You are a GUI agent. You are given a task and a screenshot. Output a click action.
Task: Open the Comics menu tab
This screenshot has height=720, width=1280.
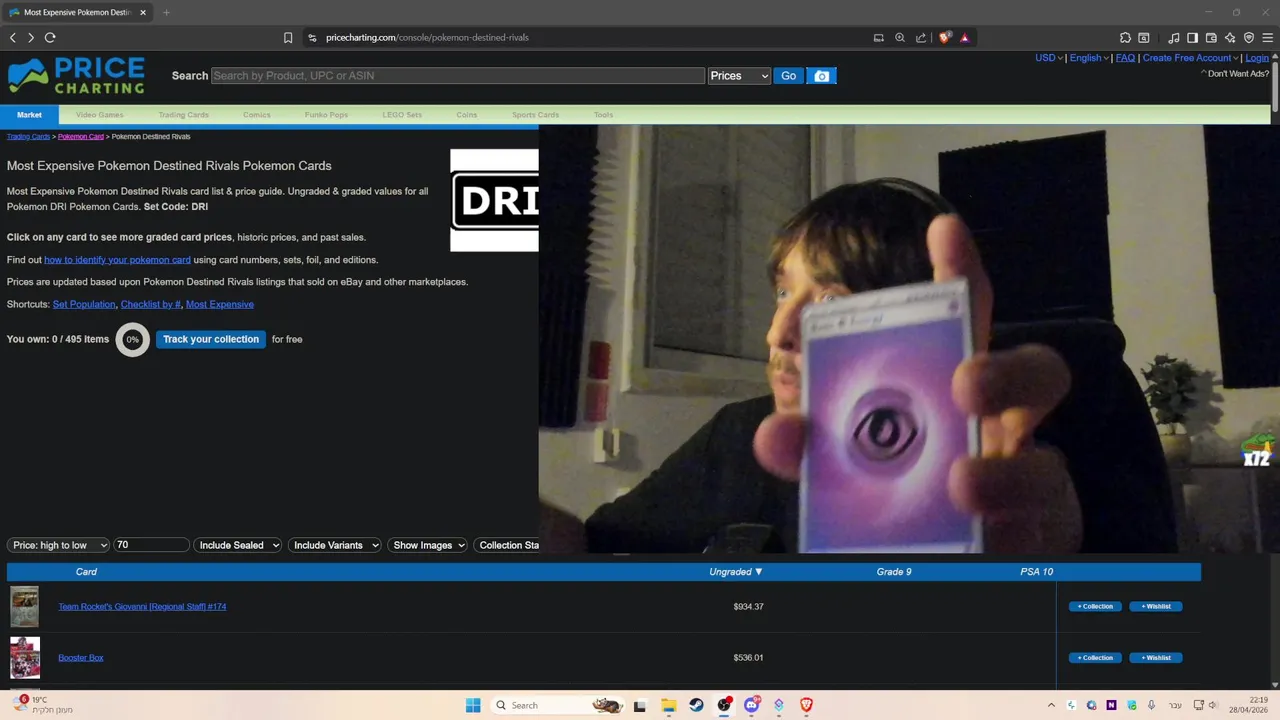(256, 115)
